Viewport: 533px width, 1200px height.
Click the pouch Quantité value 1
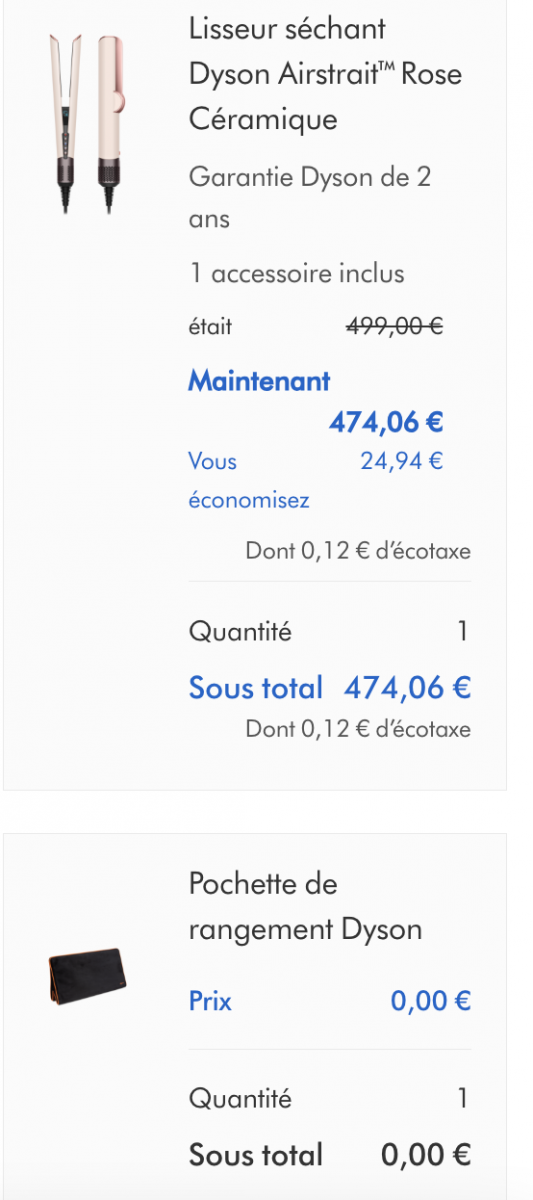tap(463, 1099)
